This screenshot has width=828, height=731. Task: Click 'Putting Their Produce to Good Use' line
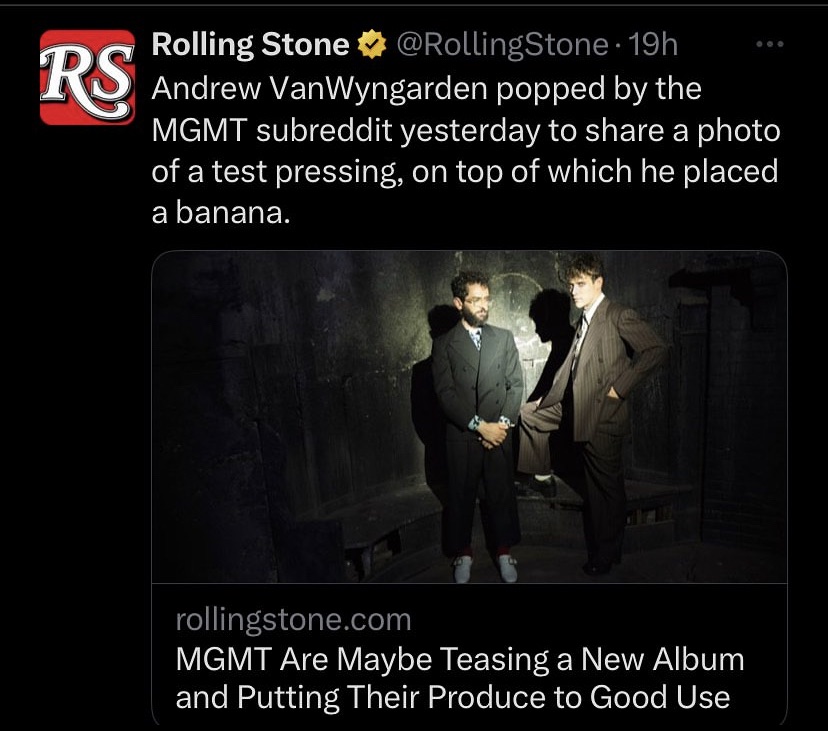click(452, 697)
